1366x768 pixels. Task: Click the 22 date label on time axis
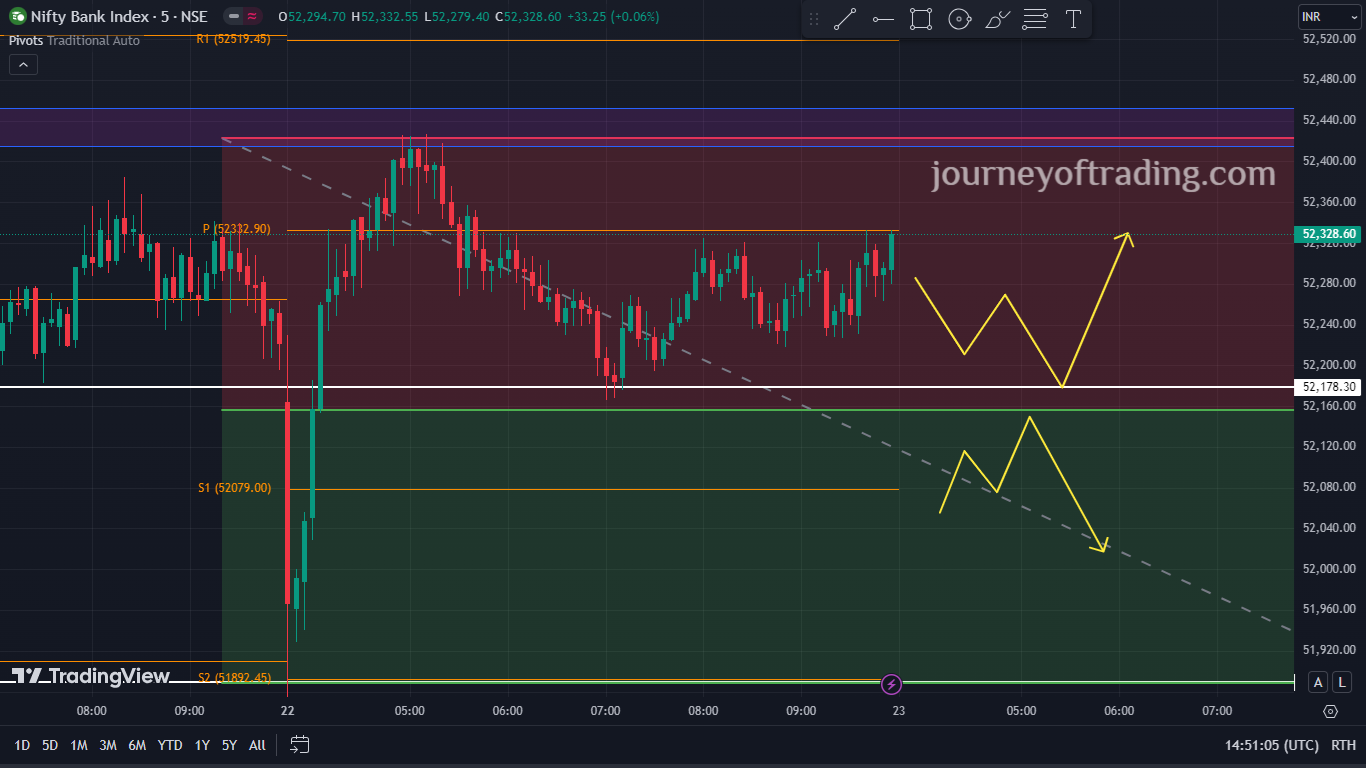click(x=288, y=711)
